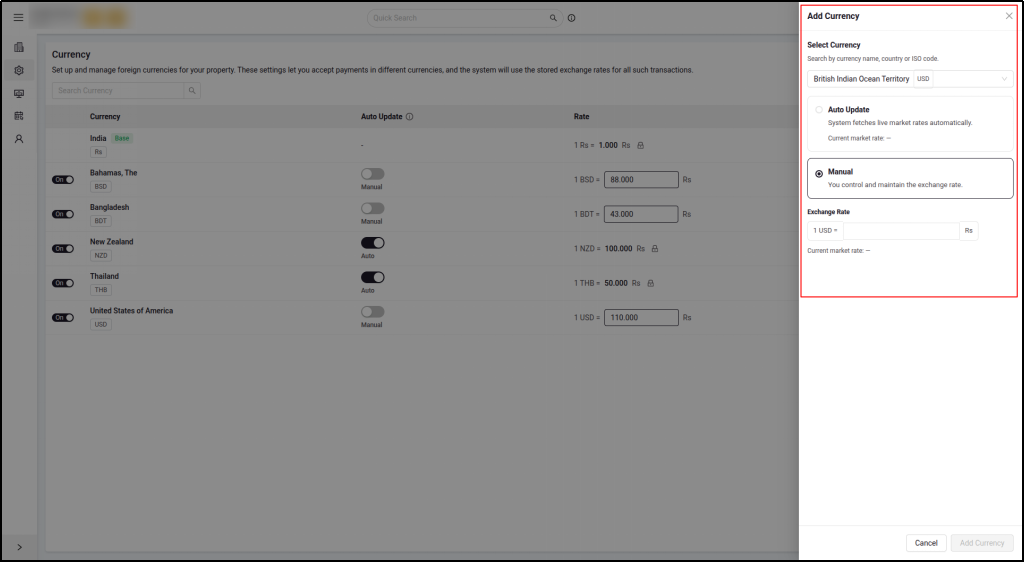
Task: Click the Search Currency input field
Action: coord(118,91)
